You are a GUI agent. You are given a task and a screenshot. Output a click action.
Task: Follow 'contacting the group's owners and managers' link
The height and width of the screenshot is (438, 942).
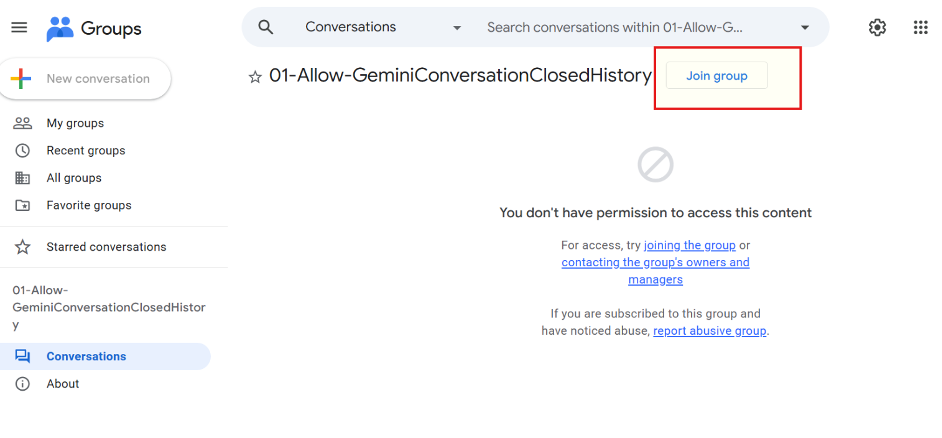(655, 271)
